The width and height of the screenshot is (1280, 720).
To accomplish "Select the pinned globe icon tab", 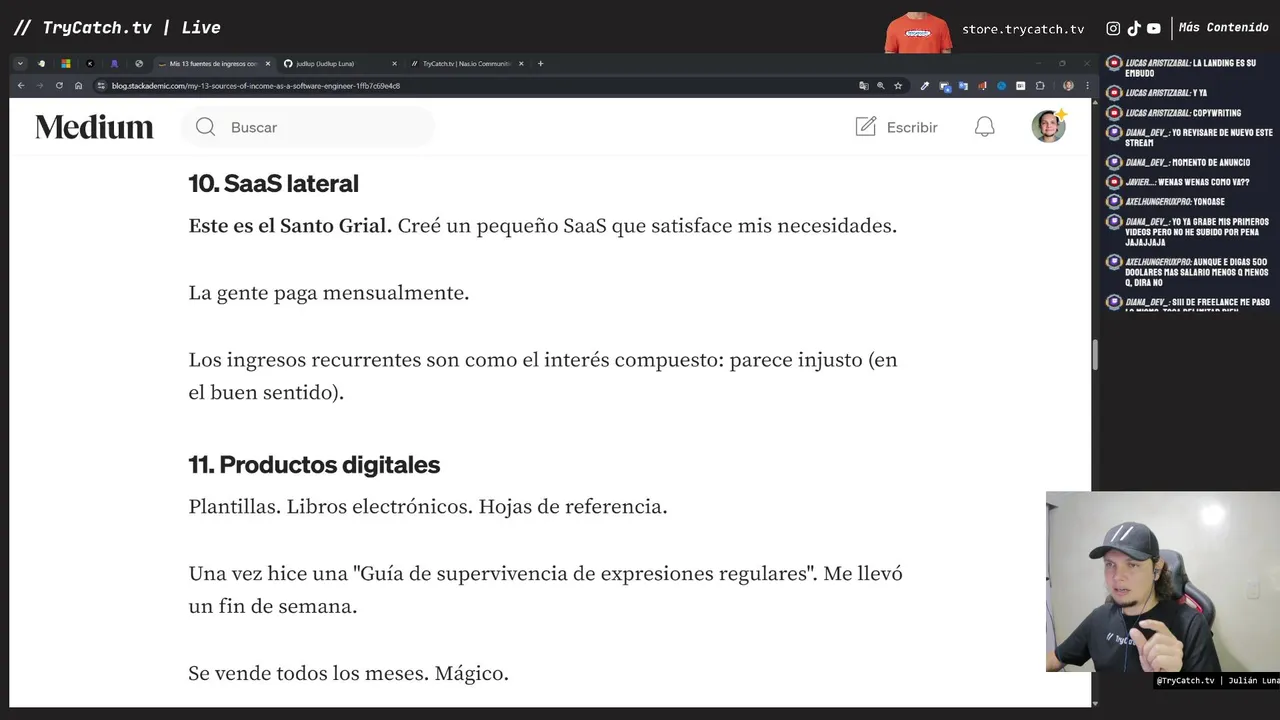I will tap(139, 64).
